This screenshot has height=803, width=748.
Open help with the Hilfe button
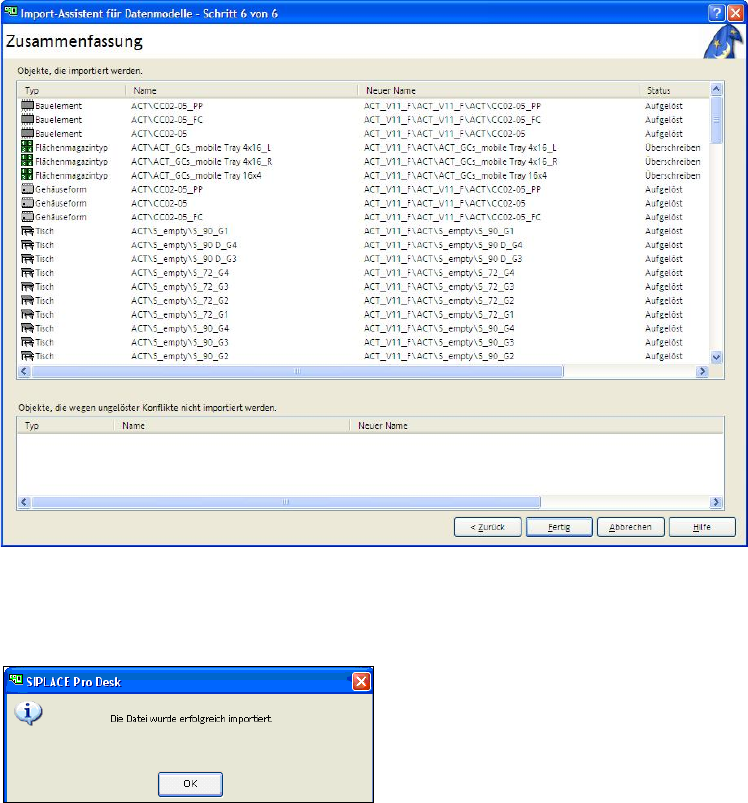tap(702, 526)
